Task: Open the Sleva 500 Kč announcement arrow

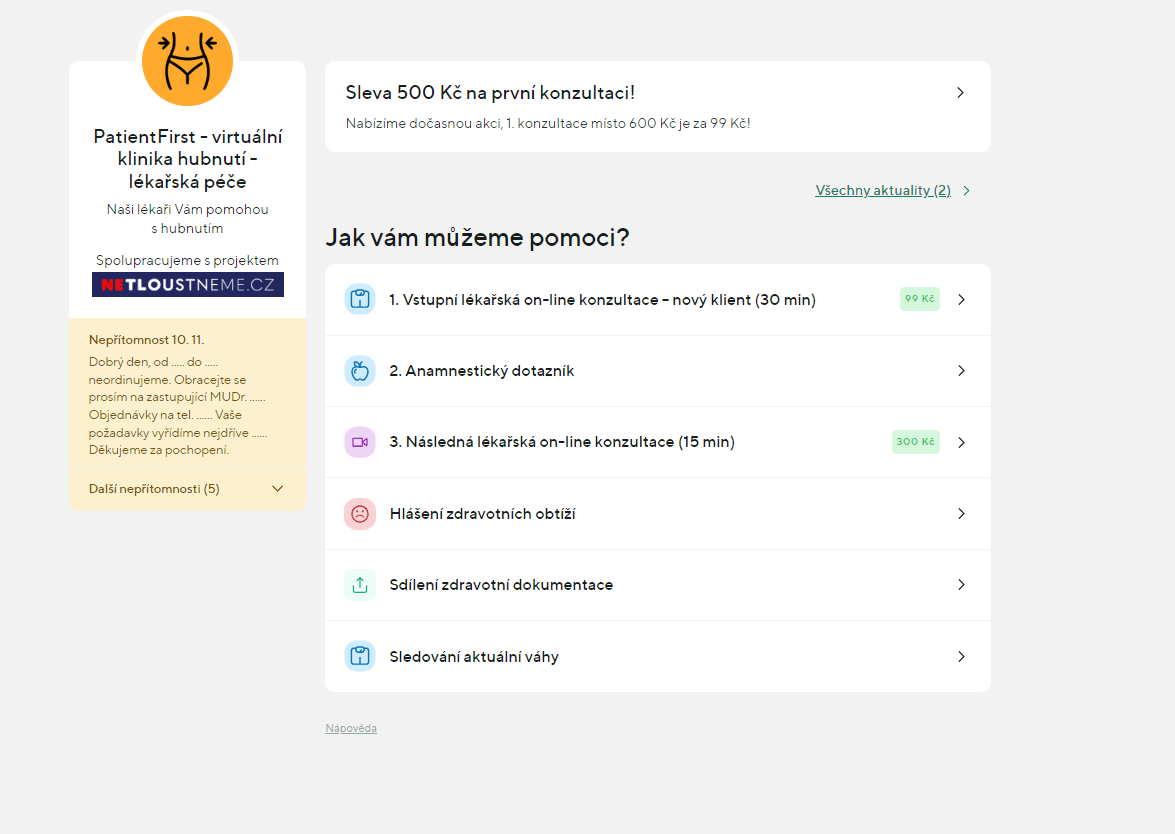Action: (960, 93)
